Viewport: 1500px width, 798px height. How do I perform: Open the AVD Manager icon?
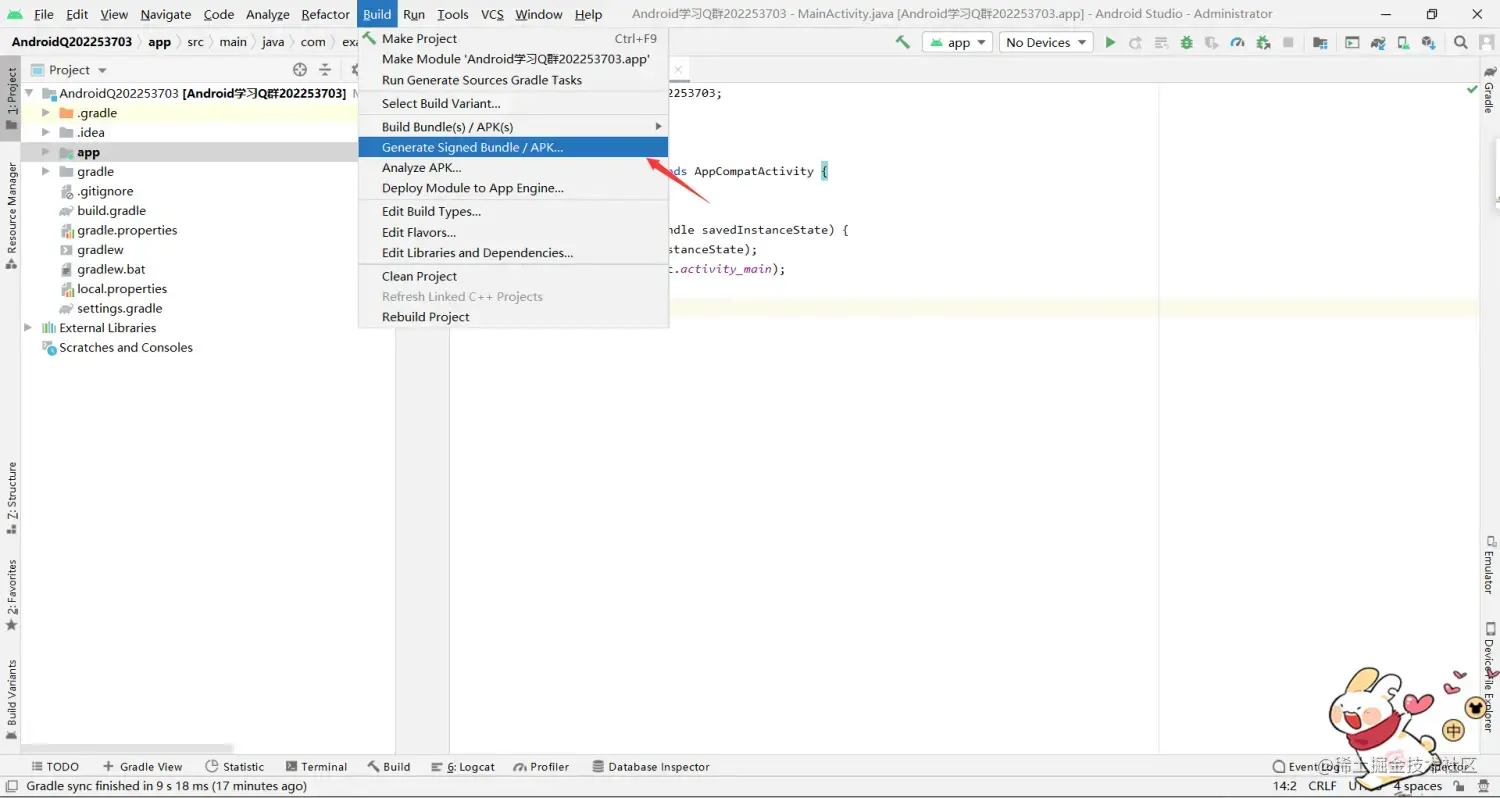point(1404,42)
